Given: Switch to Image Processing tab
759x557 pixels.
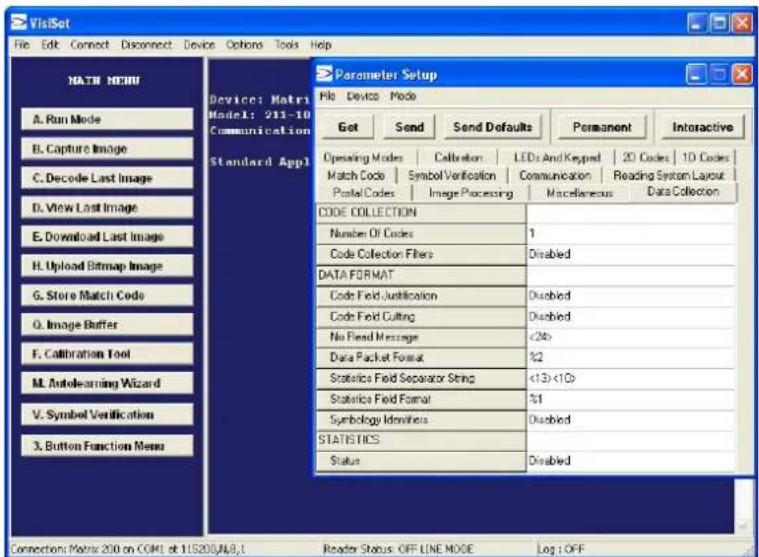Looking at the screenshot, I should (471, 193).
